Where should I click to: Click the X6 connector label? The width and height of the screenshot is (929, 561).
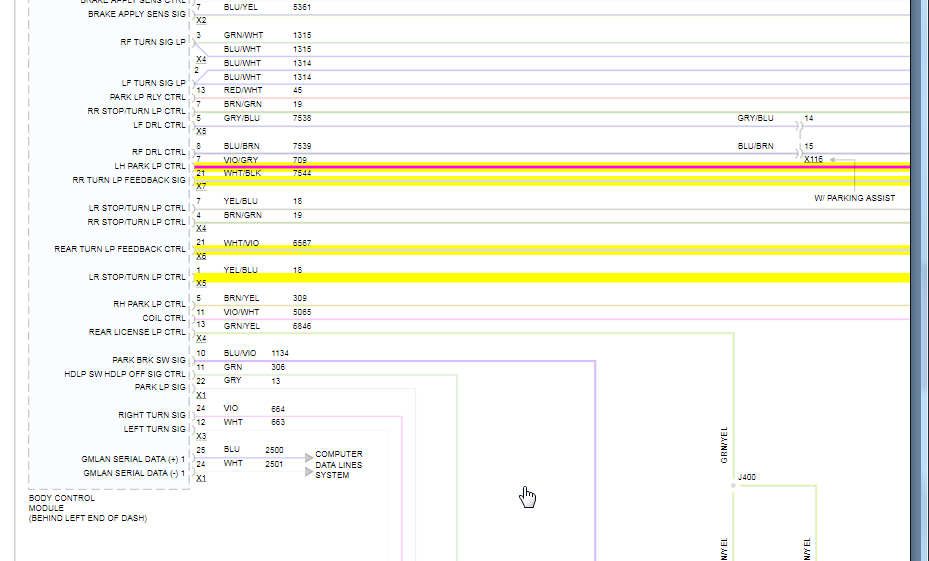click(x=201, y=256)
